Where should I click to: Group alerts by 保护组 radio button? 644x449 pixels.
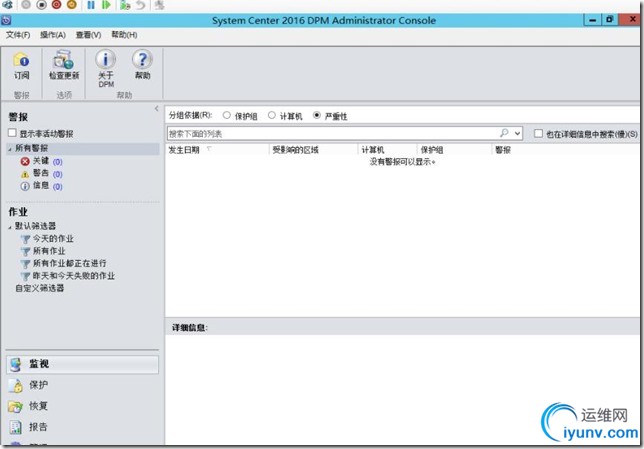click(227, 115)
